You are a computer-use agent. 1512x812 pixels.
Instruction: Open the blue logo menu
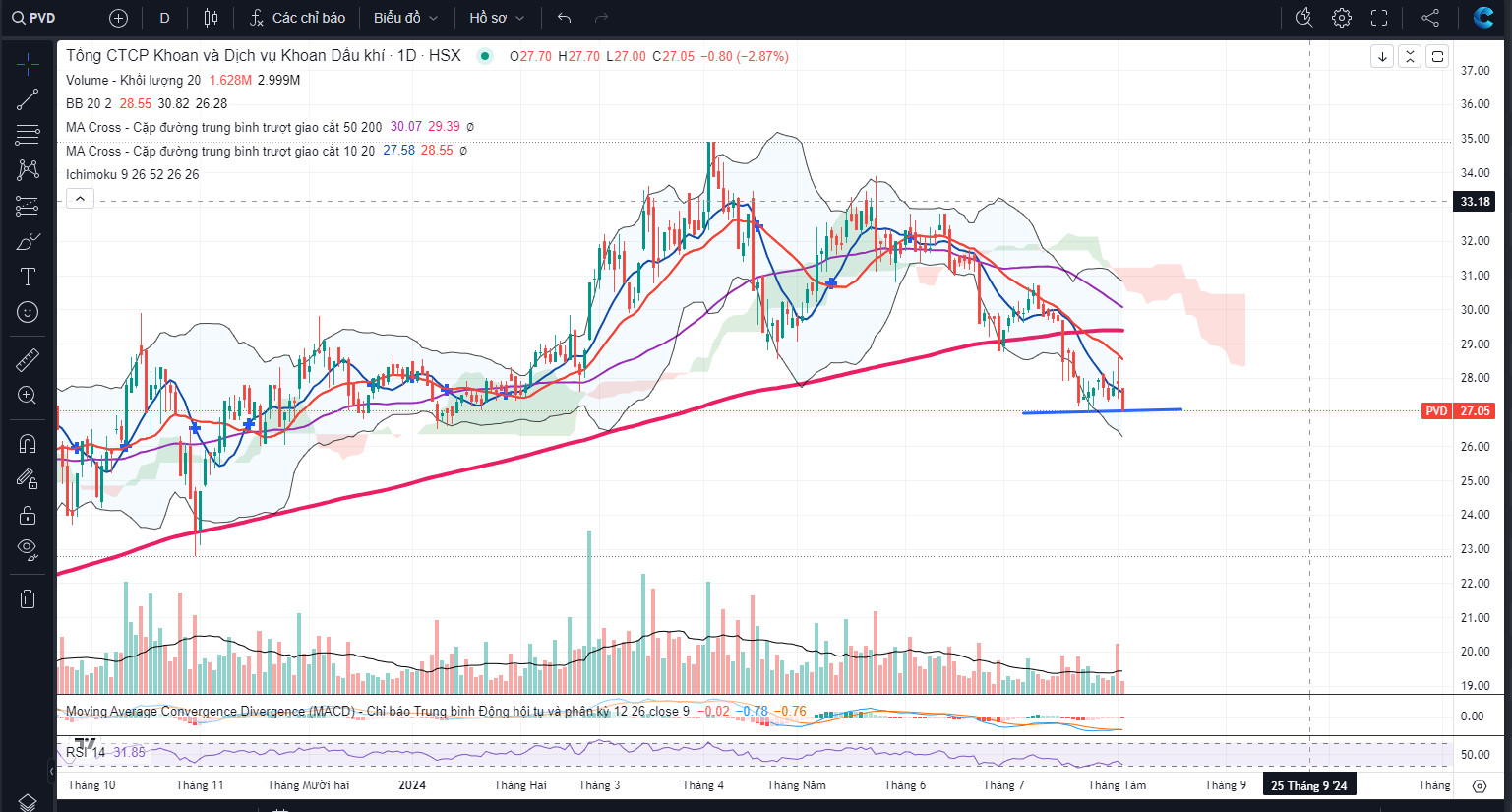(1483, 18)
